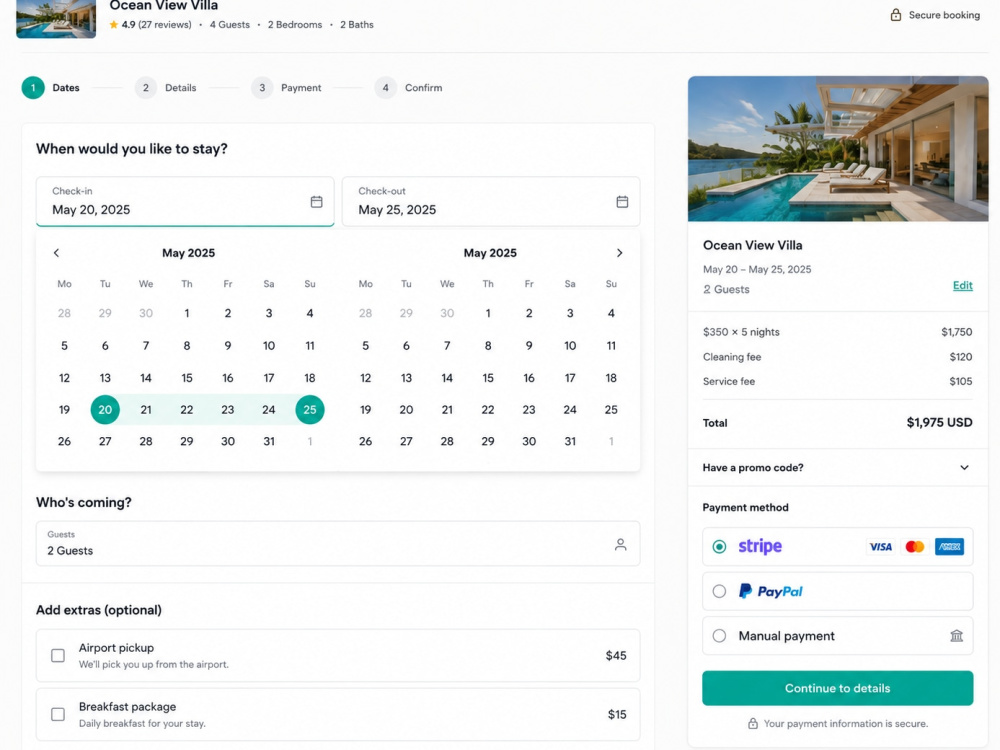Click the lock icon beside payment secure note
Screen dimensions: 1000x750
(x=753, y=724)
